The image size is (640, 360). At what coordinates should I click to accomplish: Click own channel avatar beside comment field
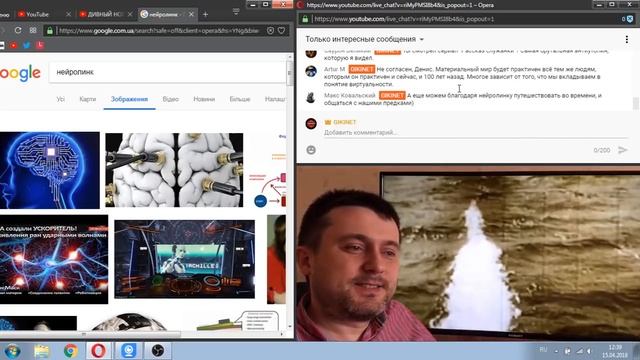tap(311, 124)
